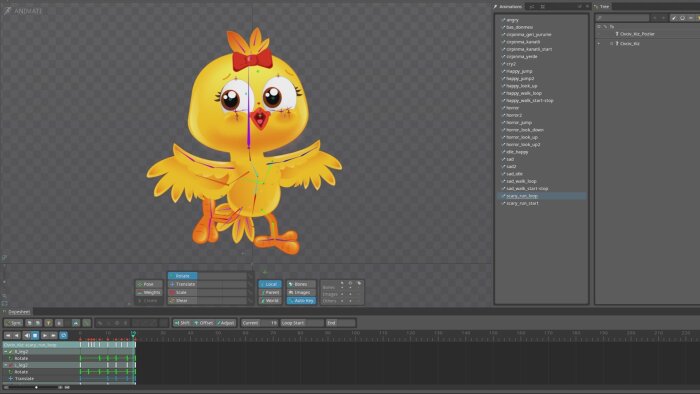Play the animation backward

pyautogui.click(x=26, y=335)
